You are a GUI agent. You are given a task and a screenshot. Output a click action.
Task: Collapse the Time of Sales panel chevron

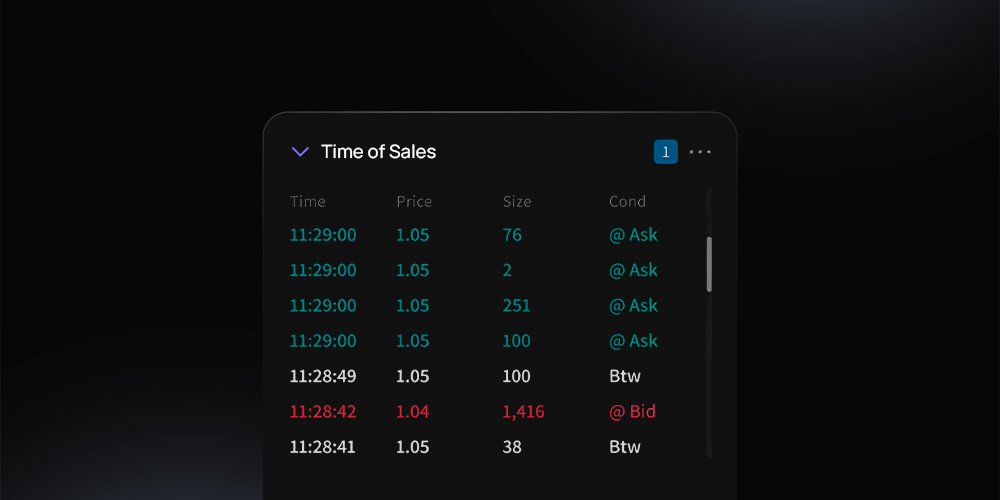tap(300, 152)
